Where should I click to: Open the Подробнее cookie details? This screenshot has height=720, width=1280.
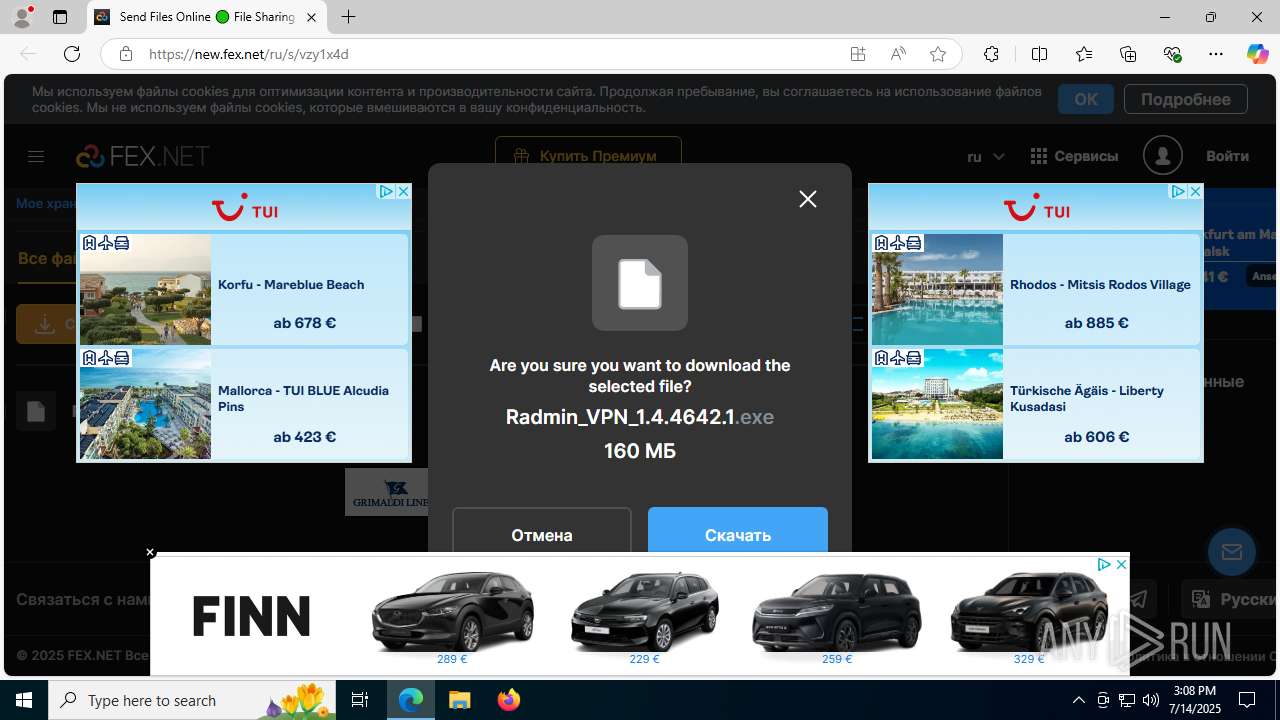click(1186, 99)
